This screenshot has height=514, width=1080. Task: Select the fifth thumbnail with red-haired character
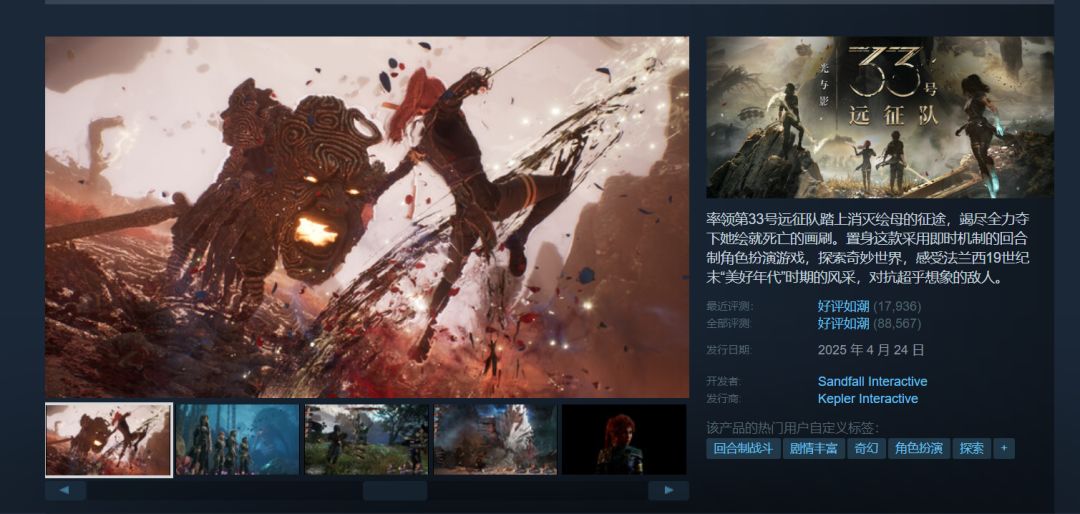(624, 440)
